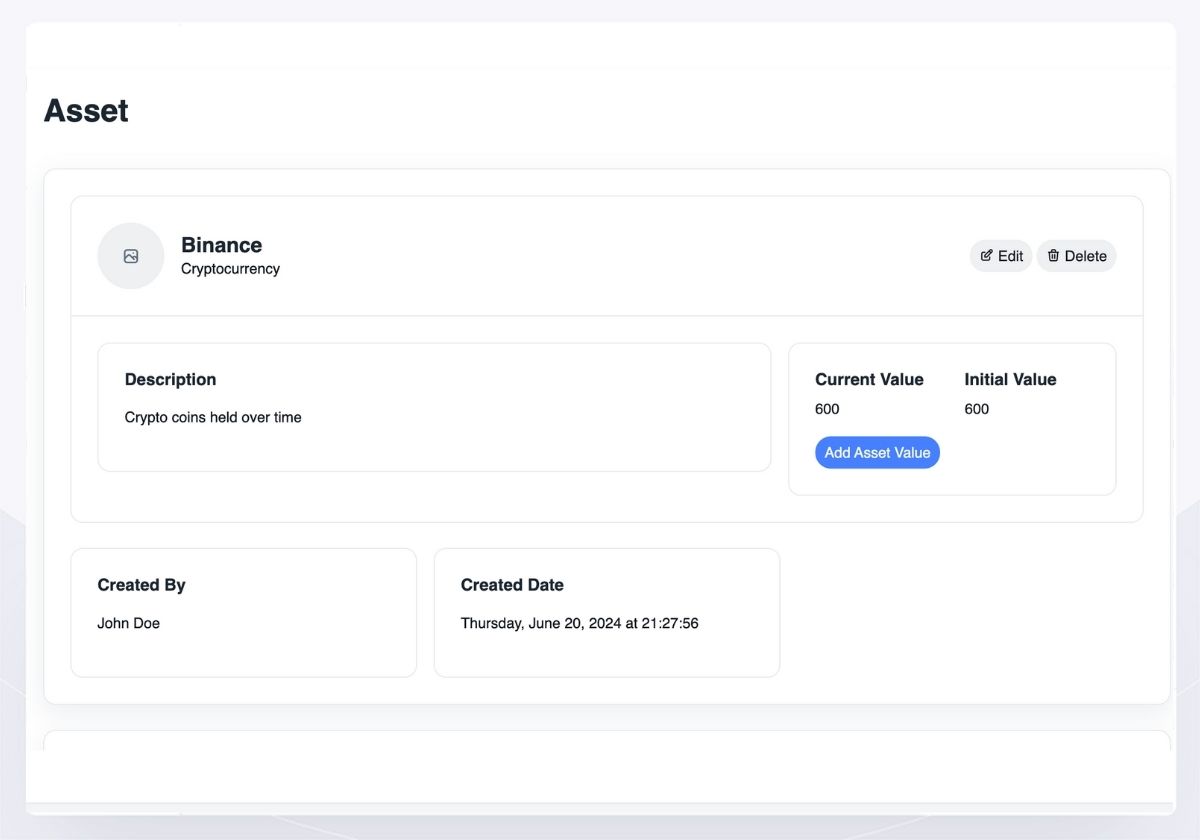Select 'Crypto coins held over time' text
This screenshot has width=1200, height=840.
point(213,417)
